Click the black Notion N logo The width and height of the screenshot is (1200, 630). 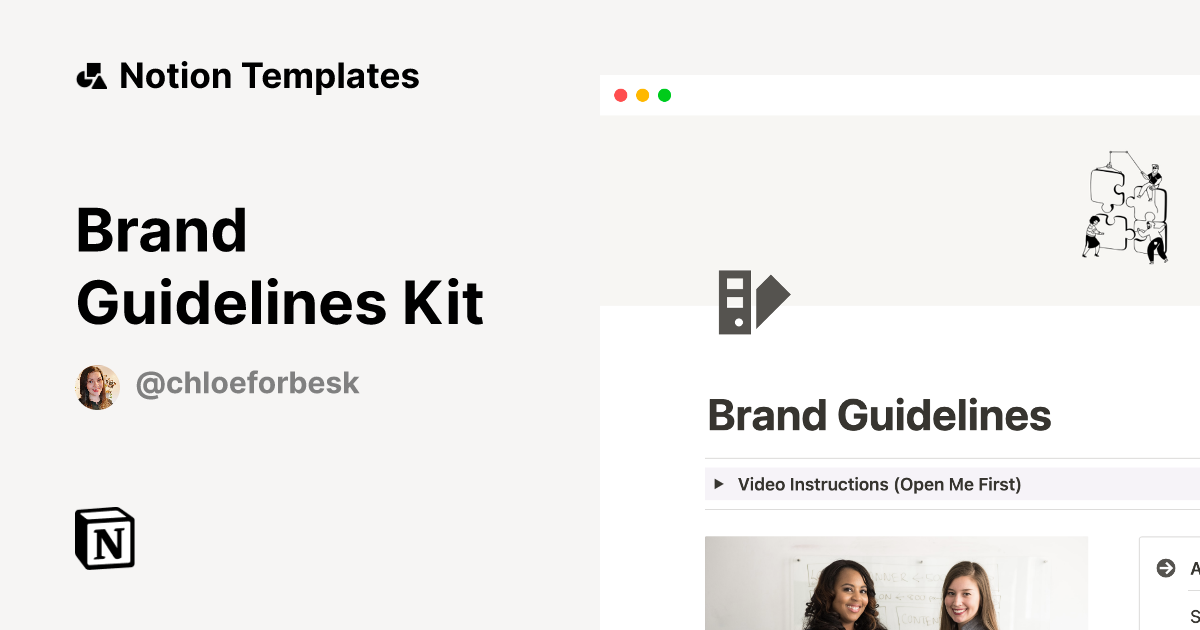coord(104,538)
